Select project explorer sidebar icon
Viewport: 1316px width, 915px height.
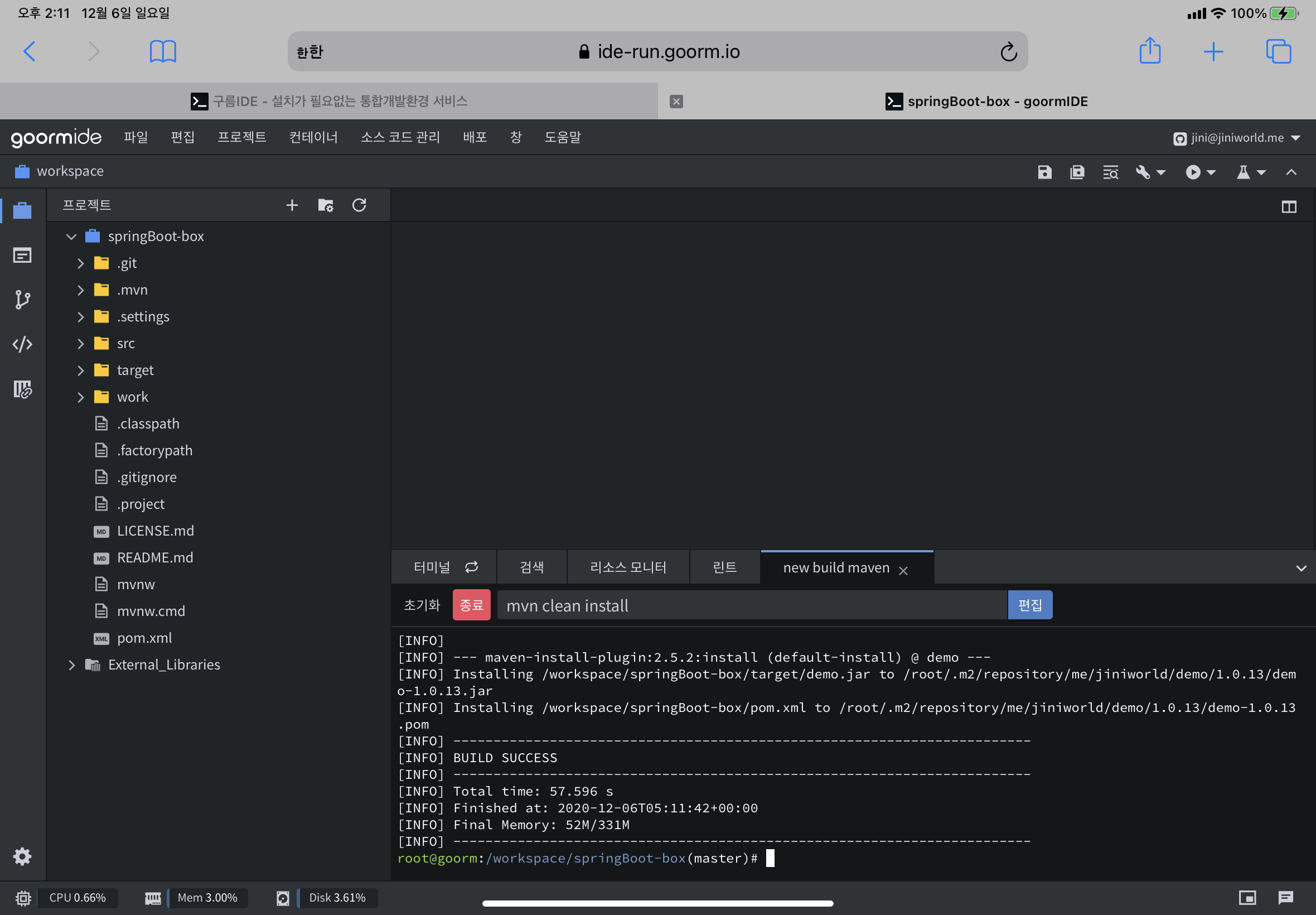(22, 210)
